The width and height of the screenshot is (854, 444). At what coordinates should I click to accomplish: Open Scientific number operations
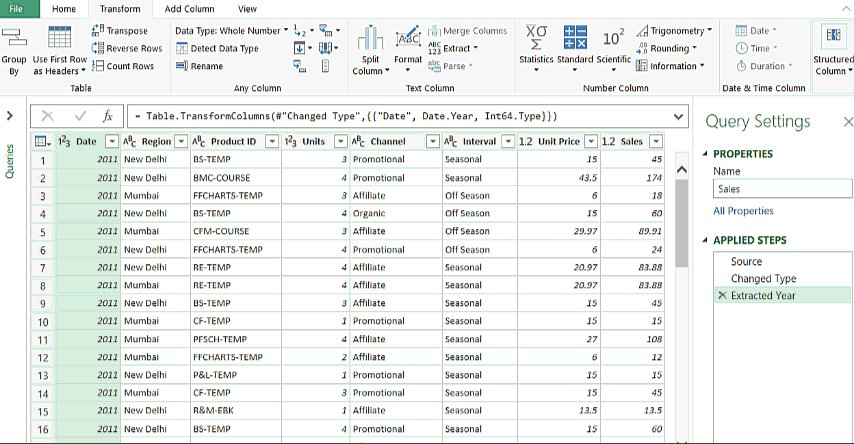613,50
